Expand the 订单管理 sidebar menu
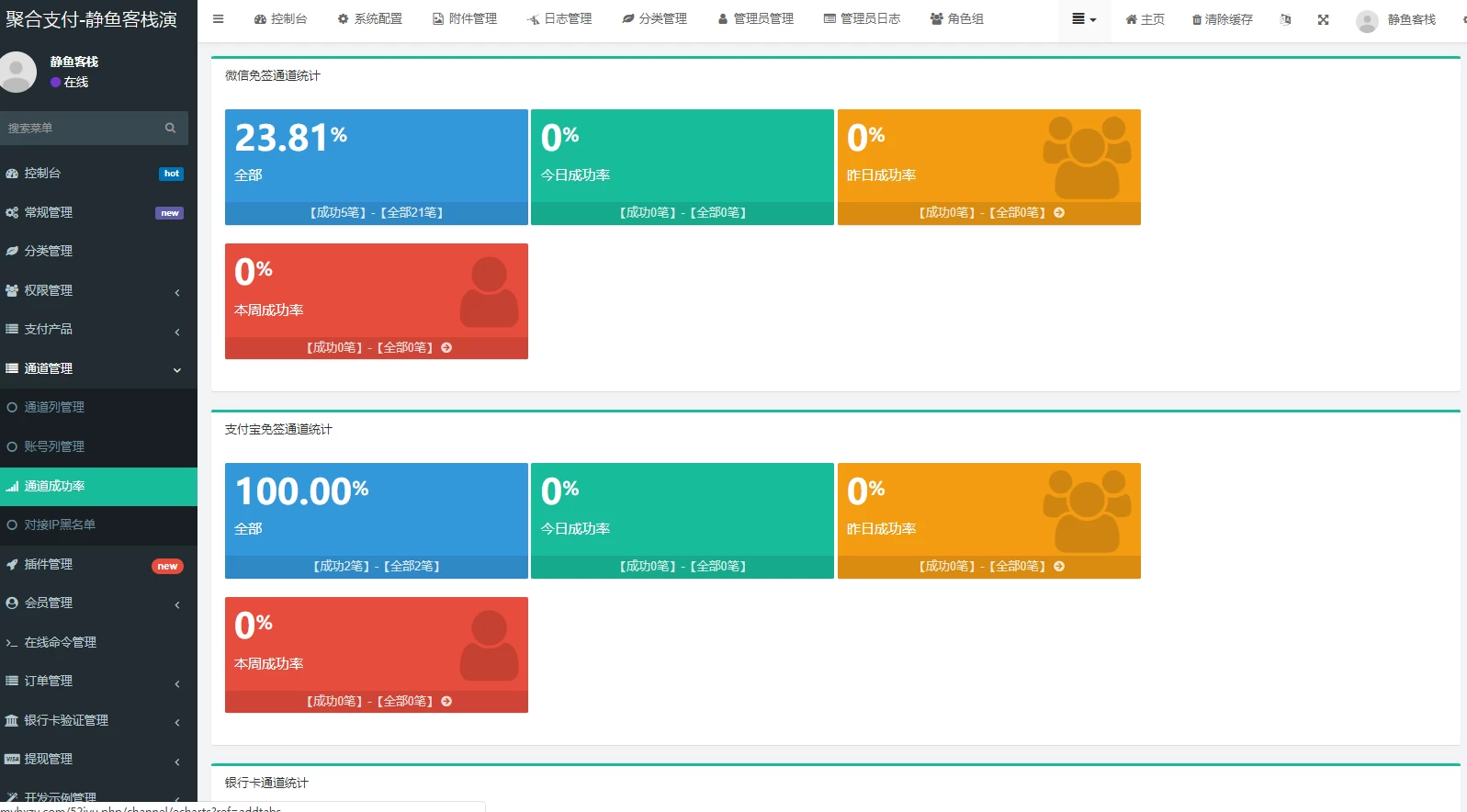 click(x=92, y=681)
